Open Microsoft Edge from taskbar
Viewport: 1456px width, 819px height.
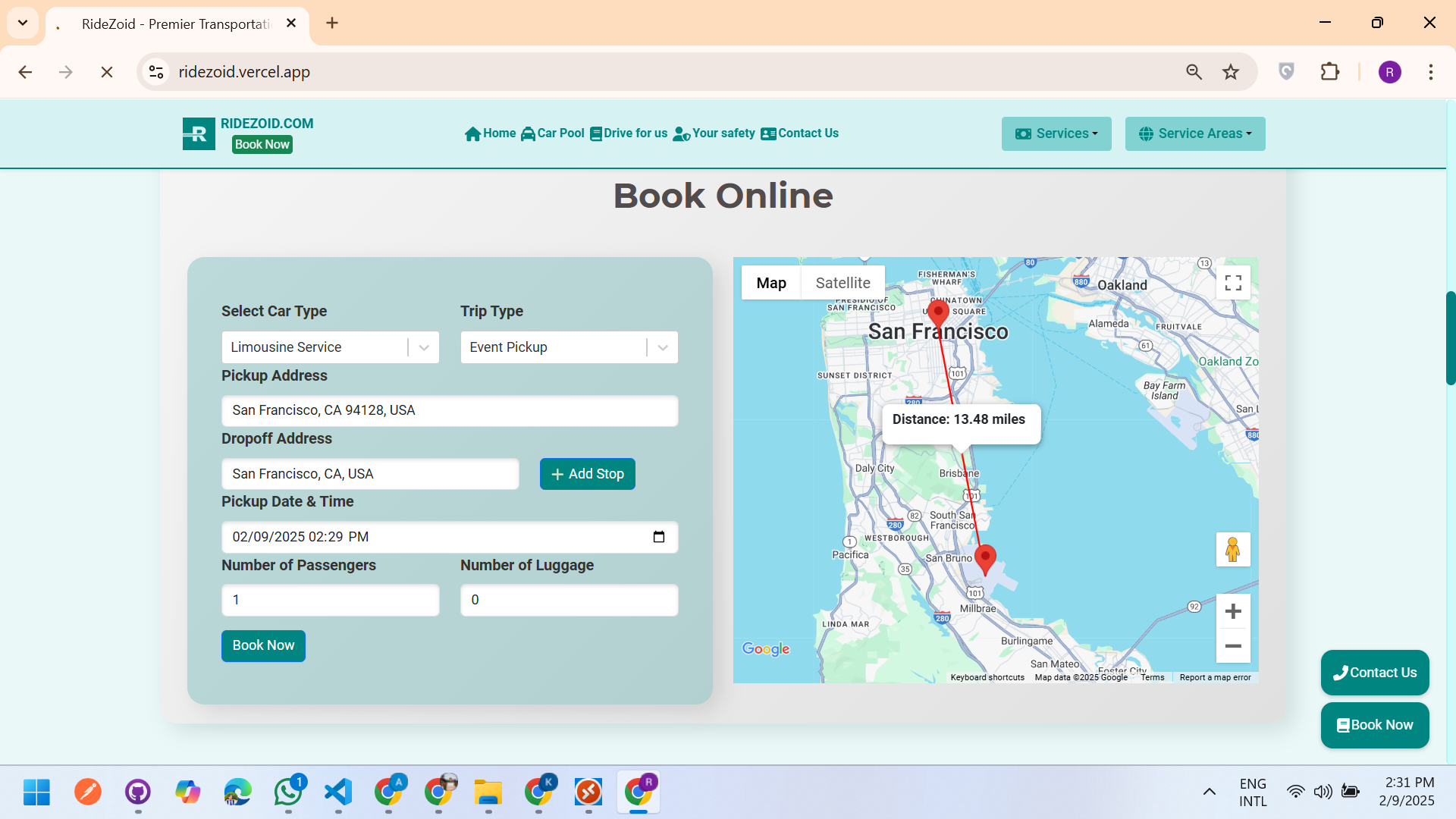tap(238, 792)
